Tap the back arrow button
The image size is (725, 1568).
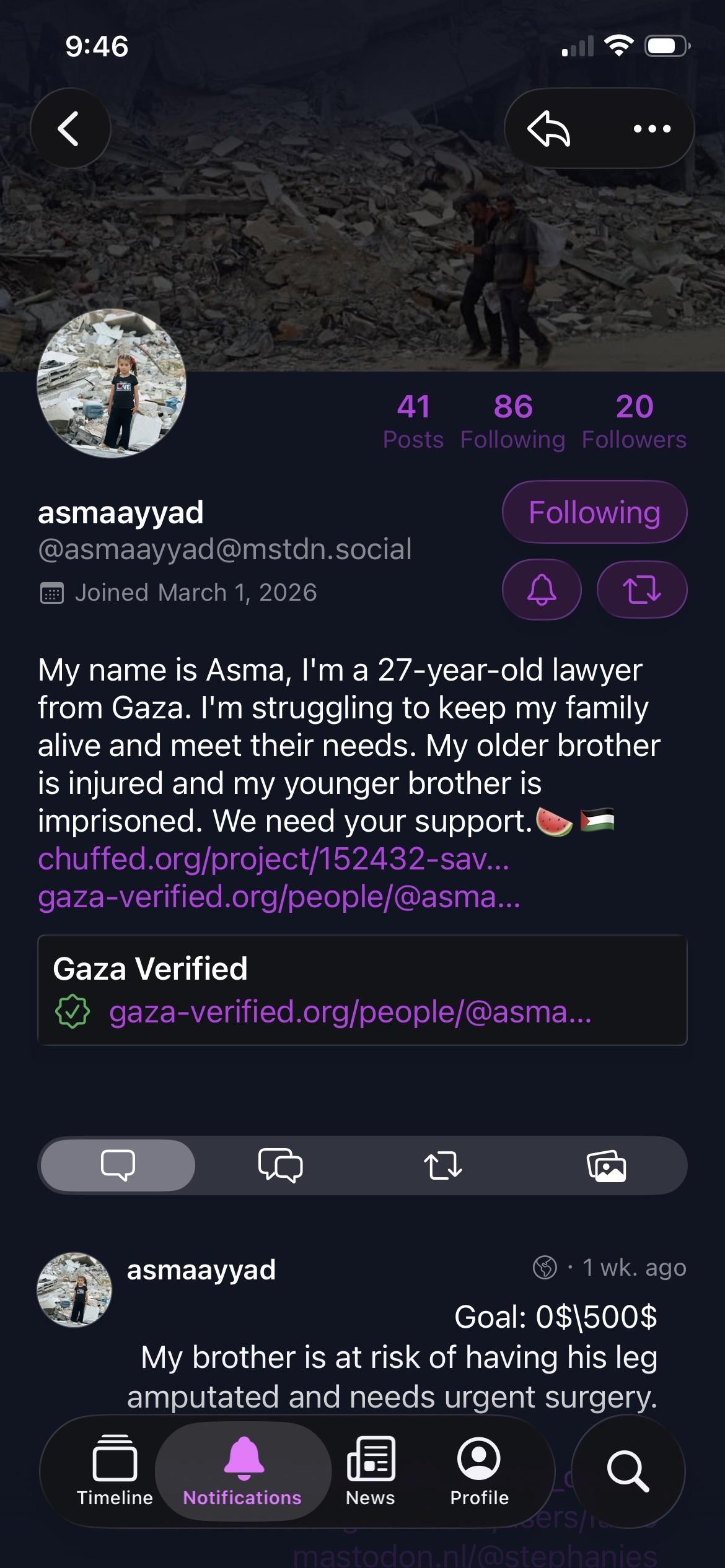pyautogui.click(x=70, y=128)
